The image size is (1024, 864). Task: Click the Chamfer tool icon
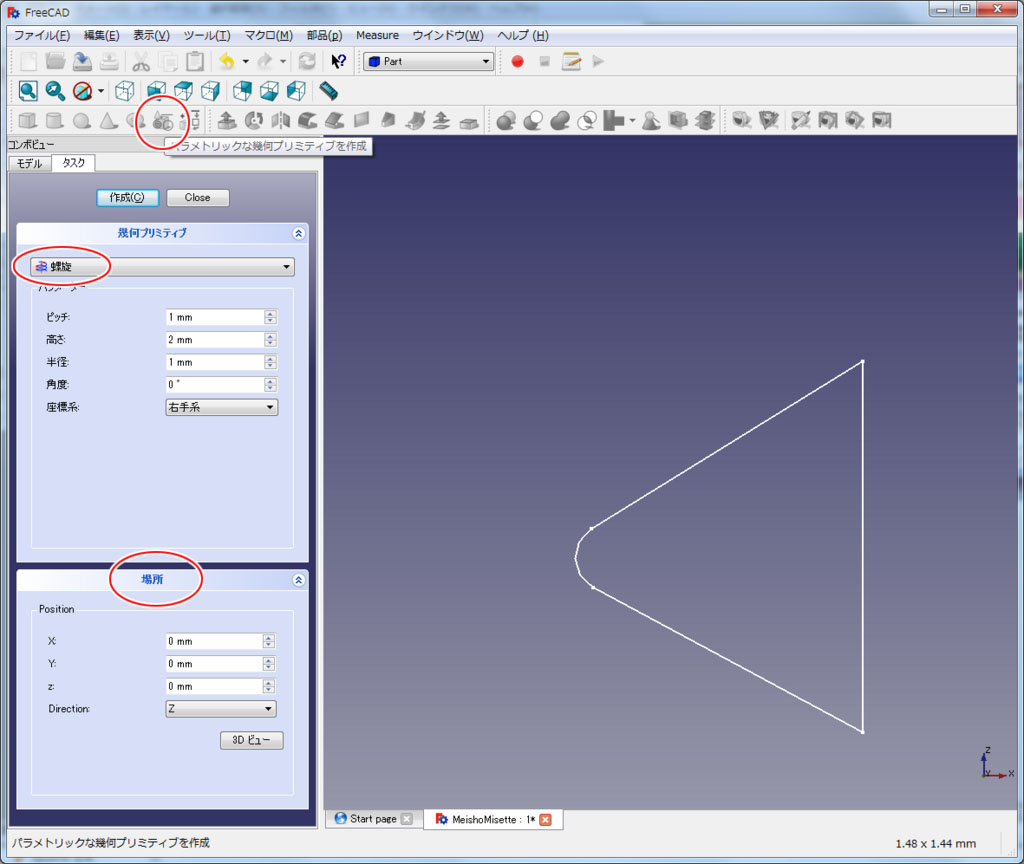(334, 120)
